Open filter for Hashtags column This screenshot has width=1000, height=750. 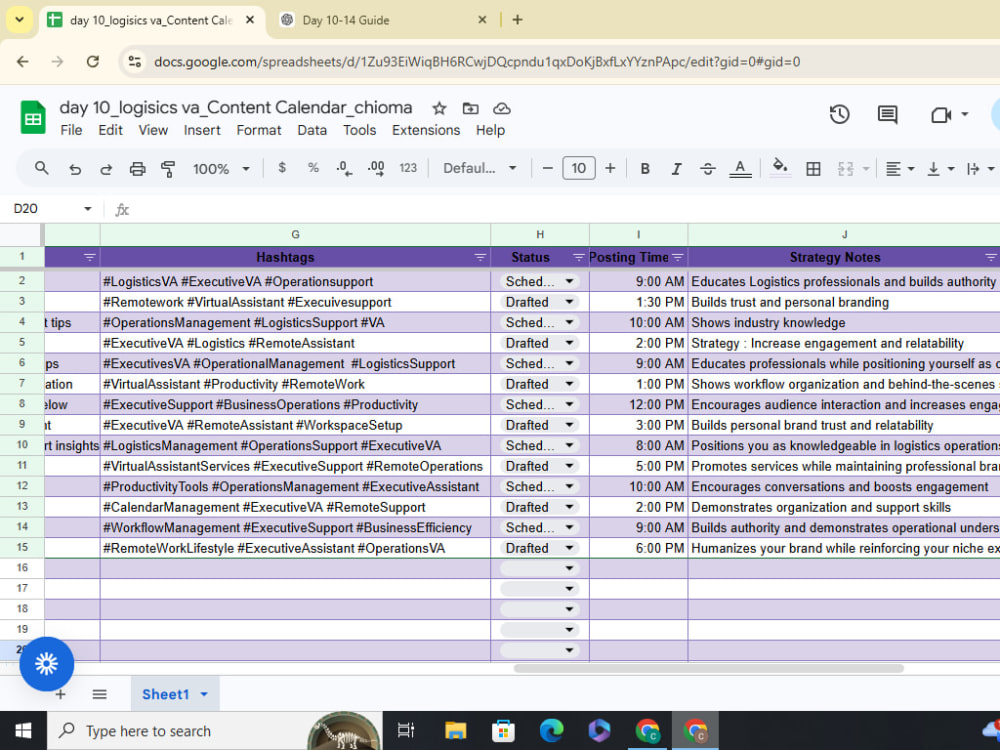(x=480, y=257)
